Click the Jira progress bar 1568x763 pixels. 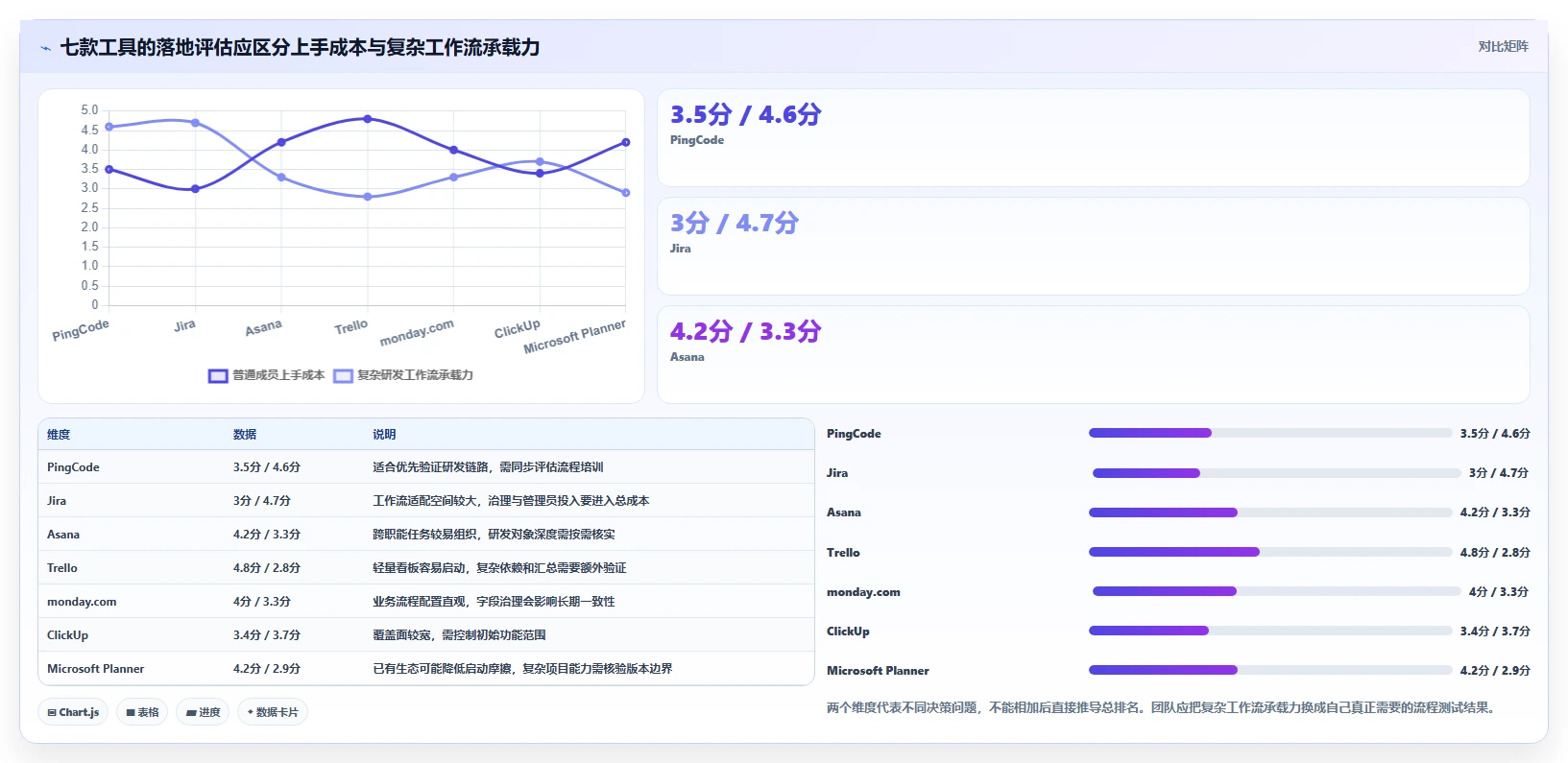pyautogui.click(x=1277, y=473)
